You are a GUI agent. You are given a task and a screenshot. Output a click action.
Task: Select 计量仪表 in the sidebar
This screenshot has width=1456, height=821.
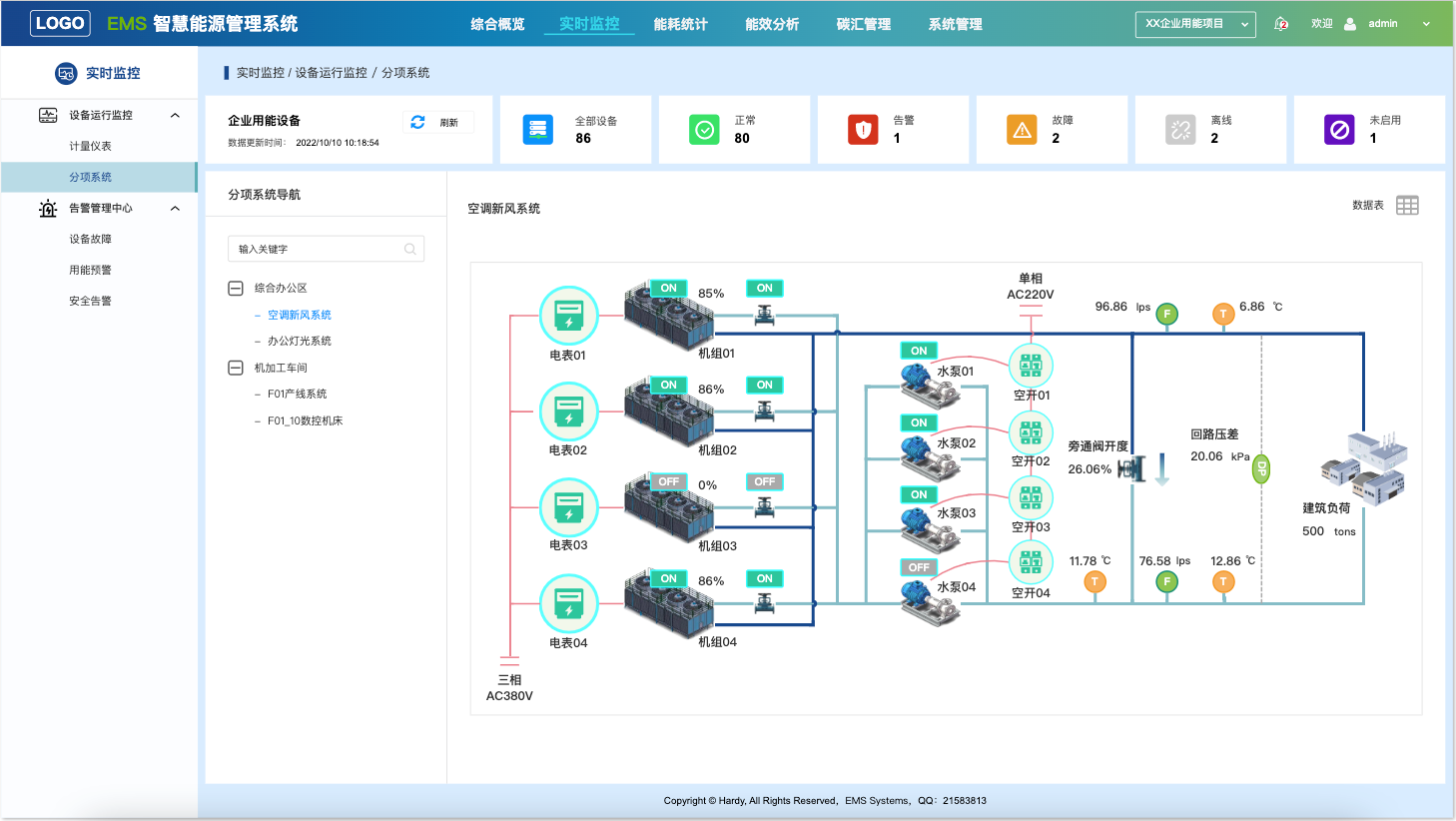click(x=90, y=147)
